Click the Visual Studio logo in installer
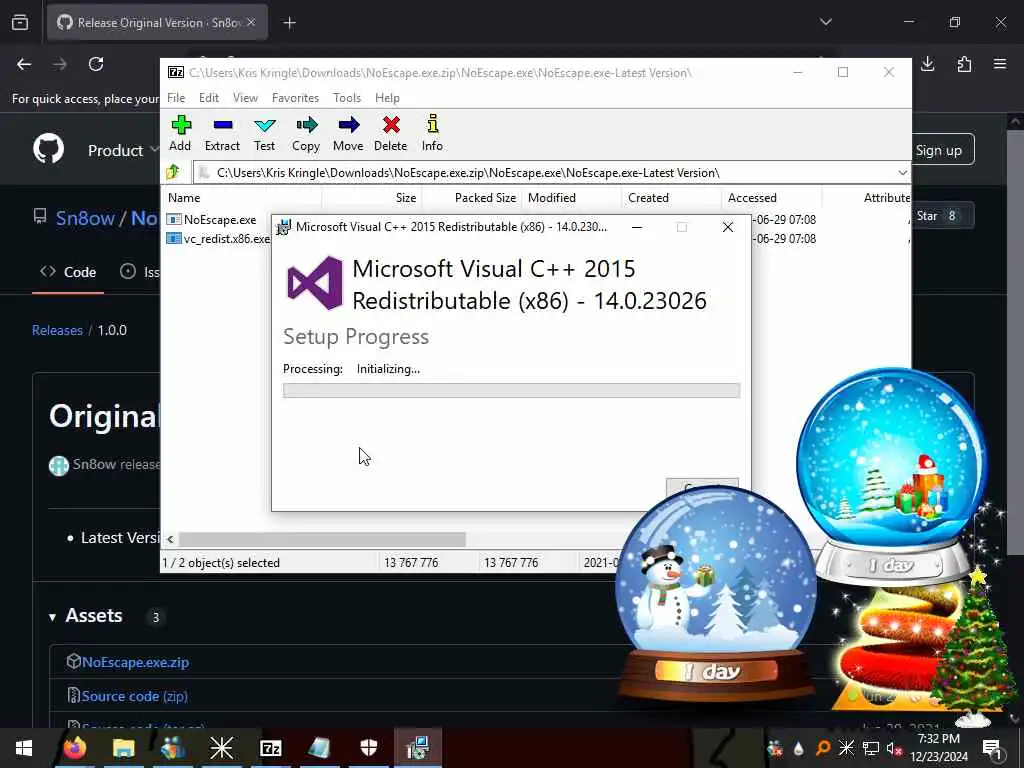1024x768 pixels. point(315,283)
